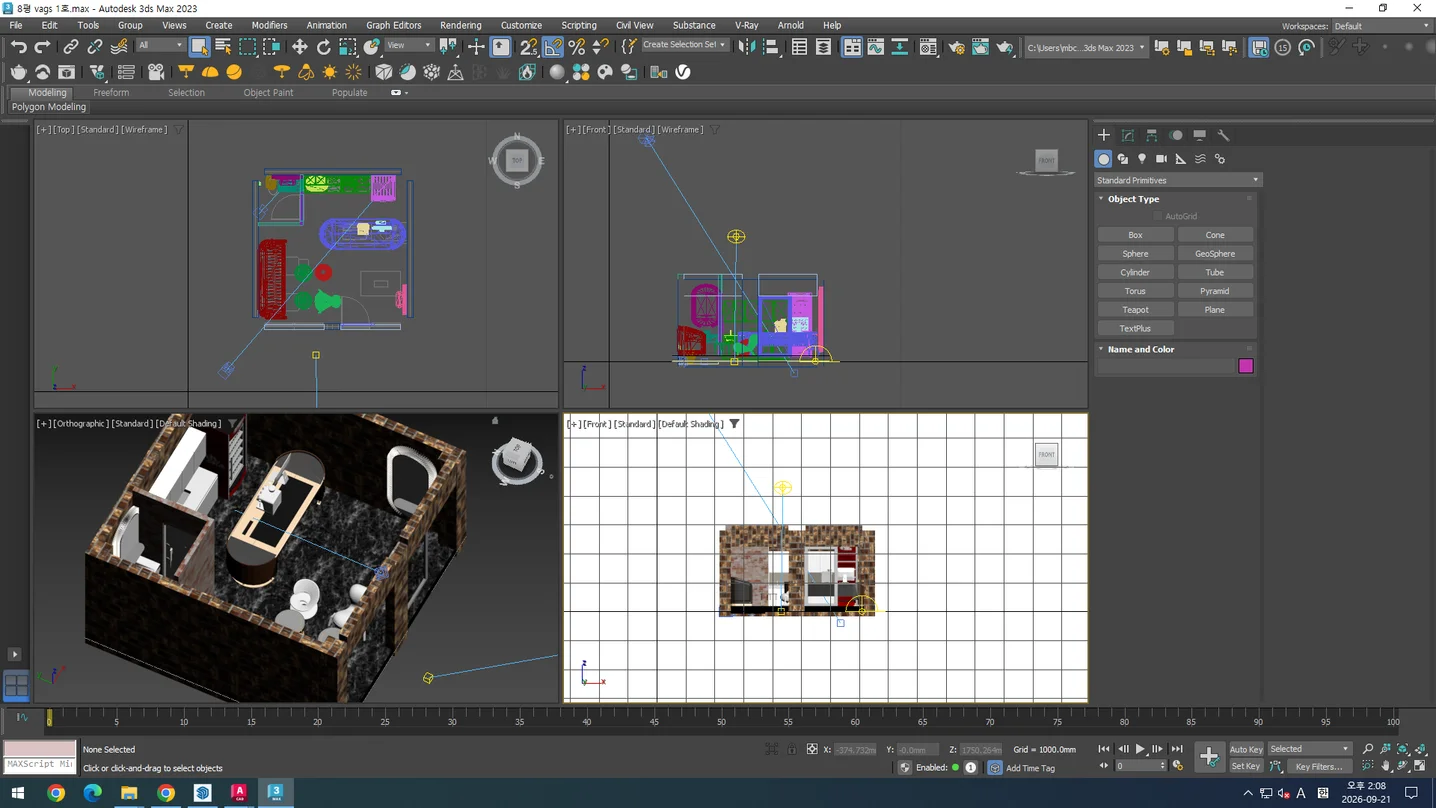Switch to Hierarchy panel icon
The width and height of the screenshot is (1436, 808).
point(1152,135)
